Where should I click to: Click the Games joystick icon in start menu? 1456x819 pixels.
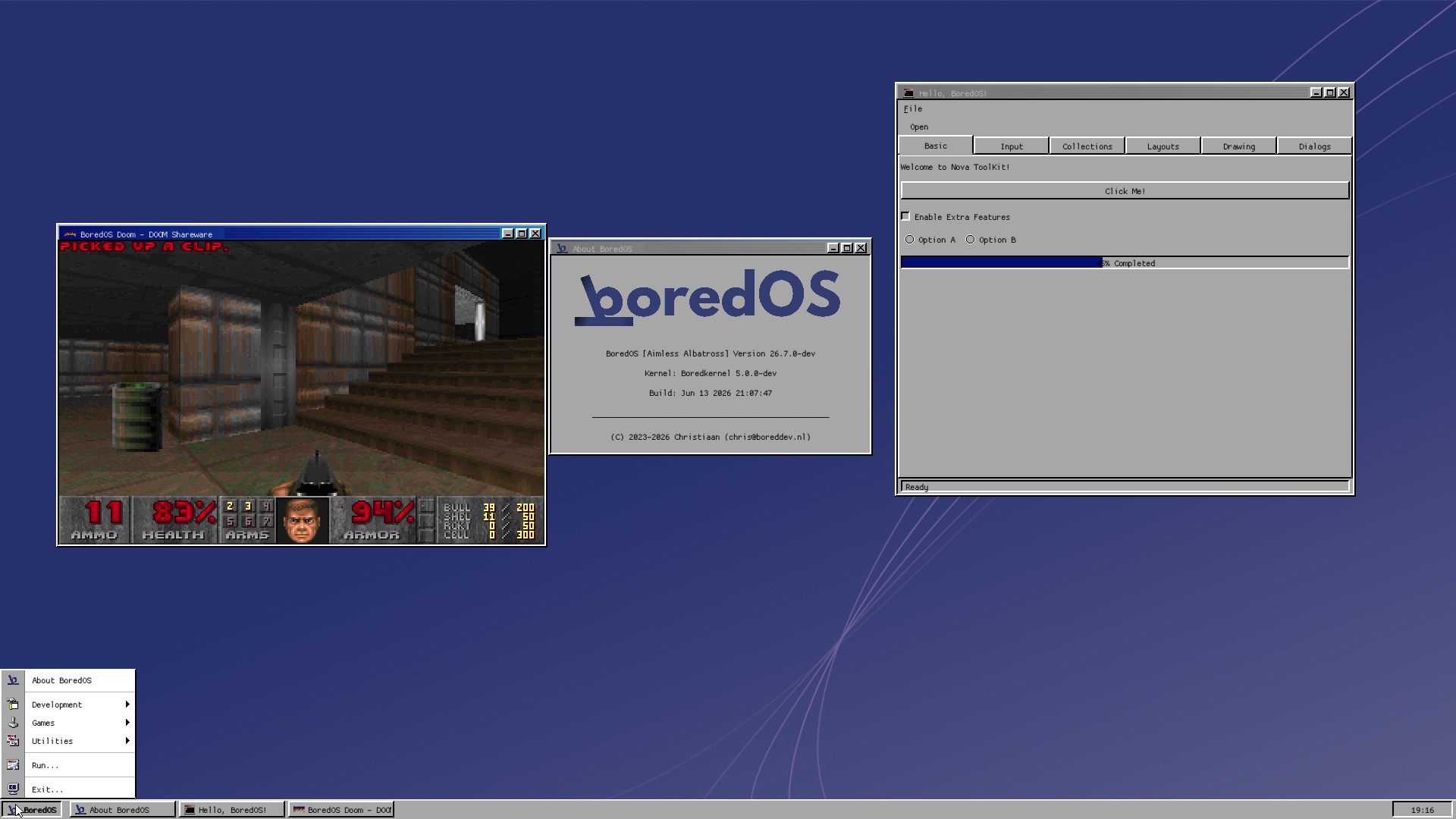(13, 723)
